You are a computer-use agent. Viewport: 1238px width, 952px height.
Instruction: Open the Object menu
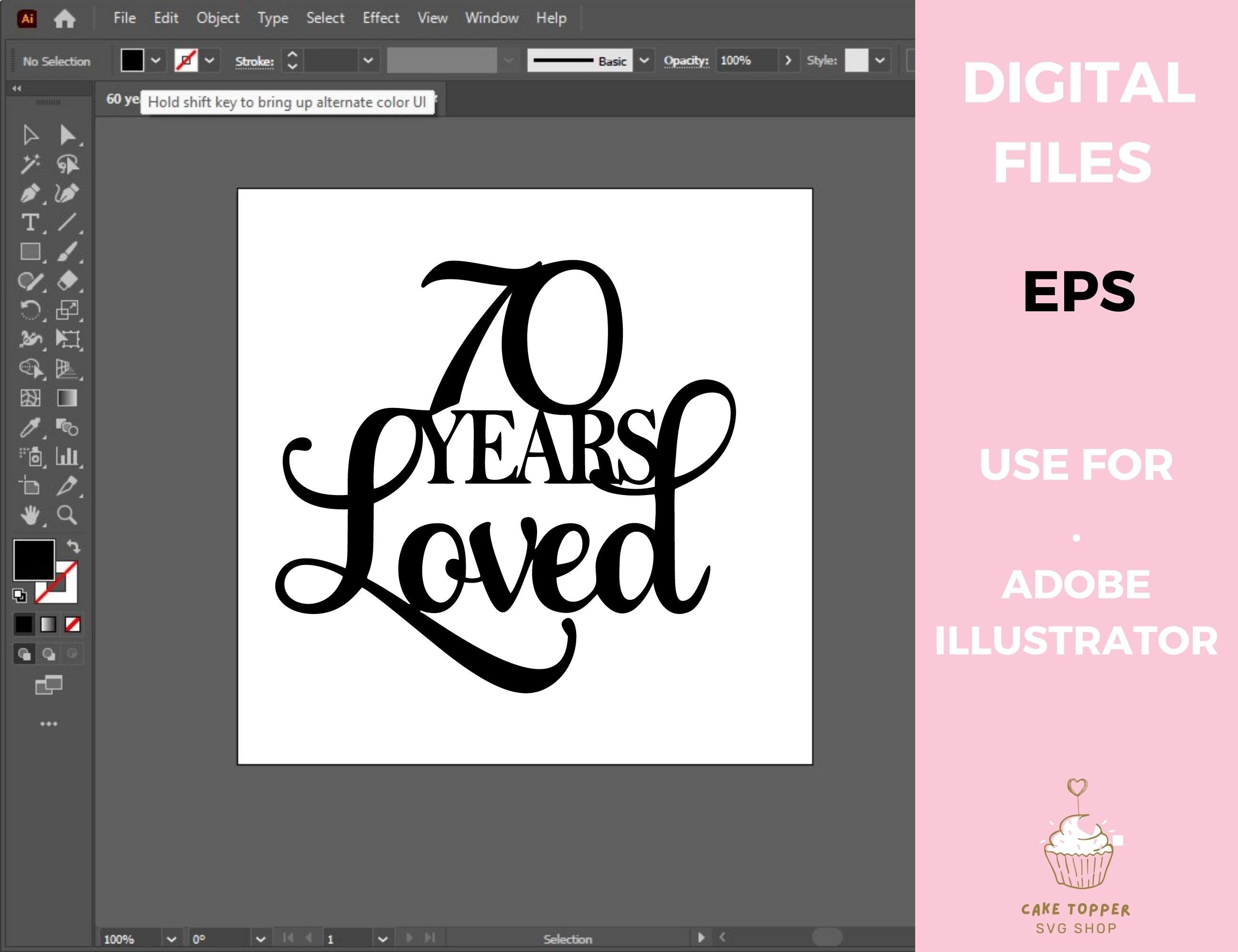coord(218,18)
